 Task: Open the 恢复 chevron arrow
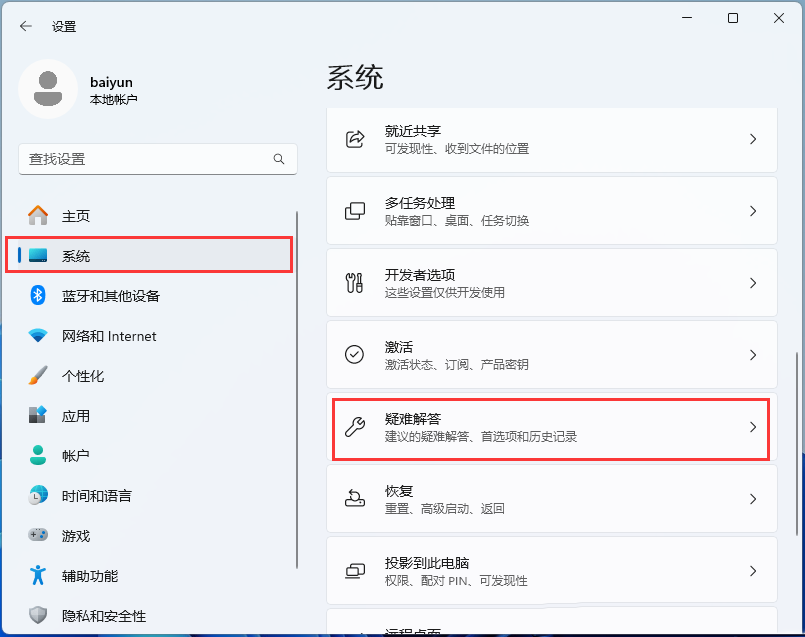tap(753, 499)
